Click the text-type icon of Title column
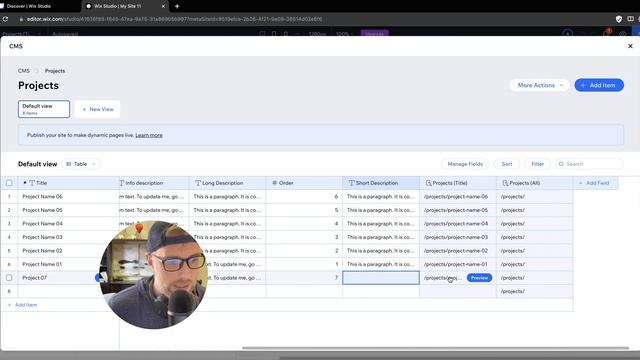Screen dimensions: 640x360 32,183
